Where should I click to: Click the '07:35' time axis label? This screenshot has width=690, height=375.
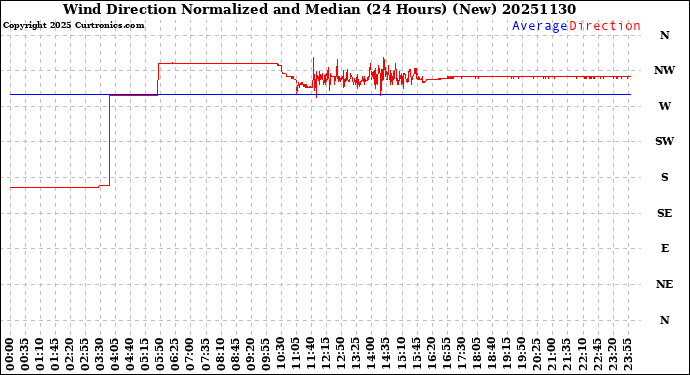[x=205, y=355]
